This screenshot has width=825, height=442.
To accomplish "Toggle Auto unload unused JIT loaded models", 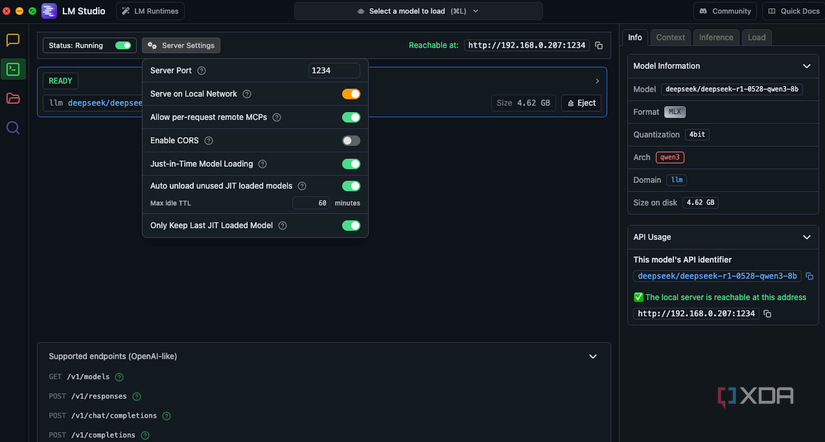I will pos(351,186).
